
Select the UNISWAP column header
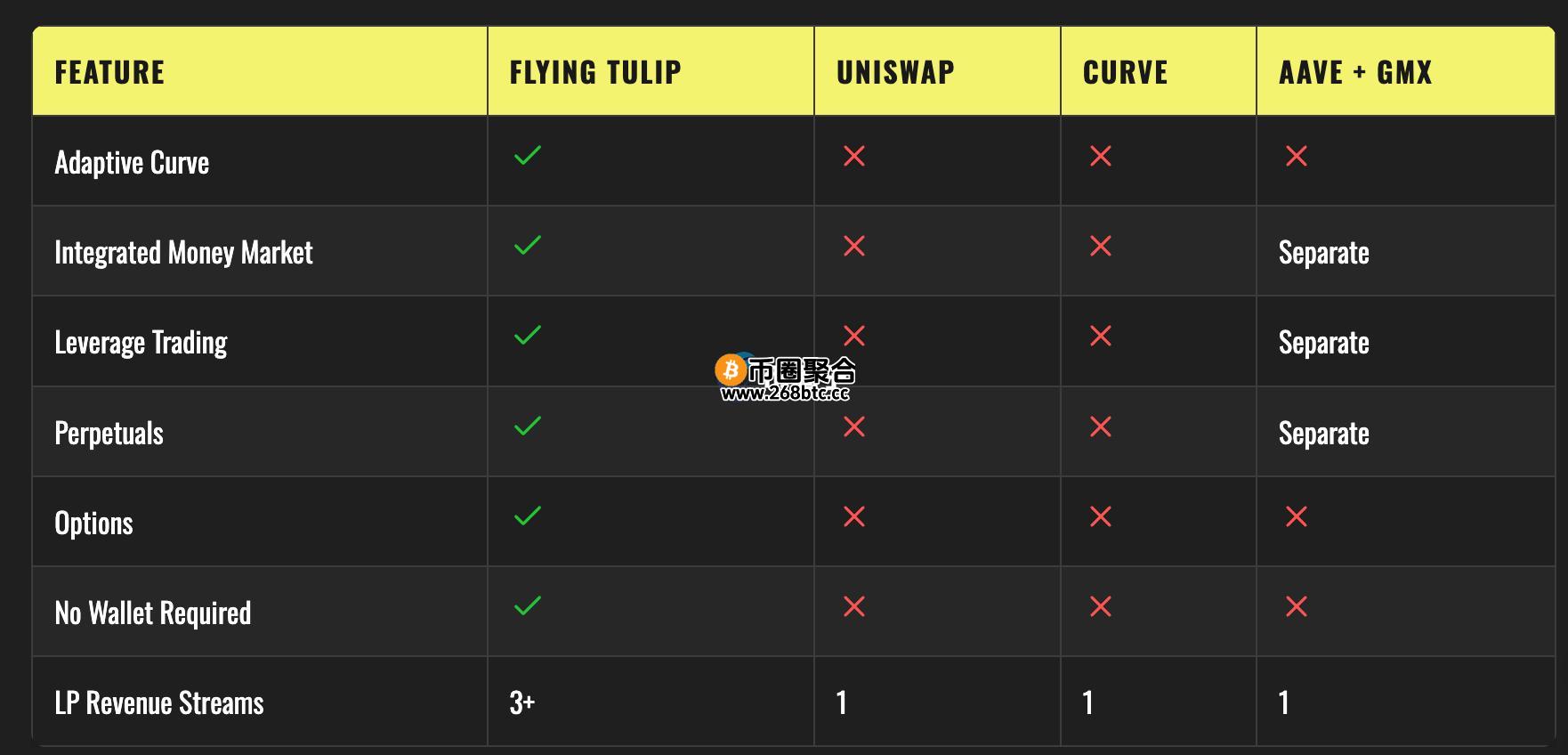pos(895,72)
